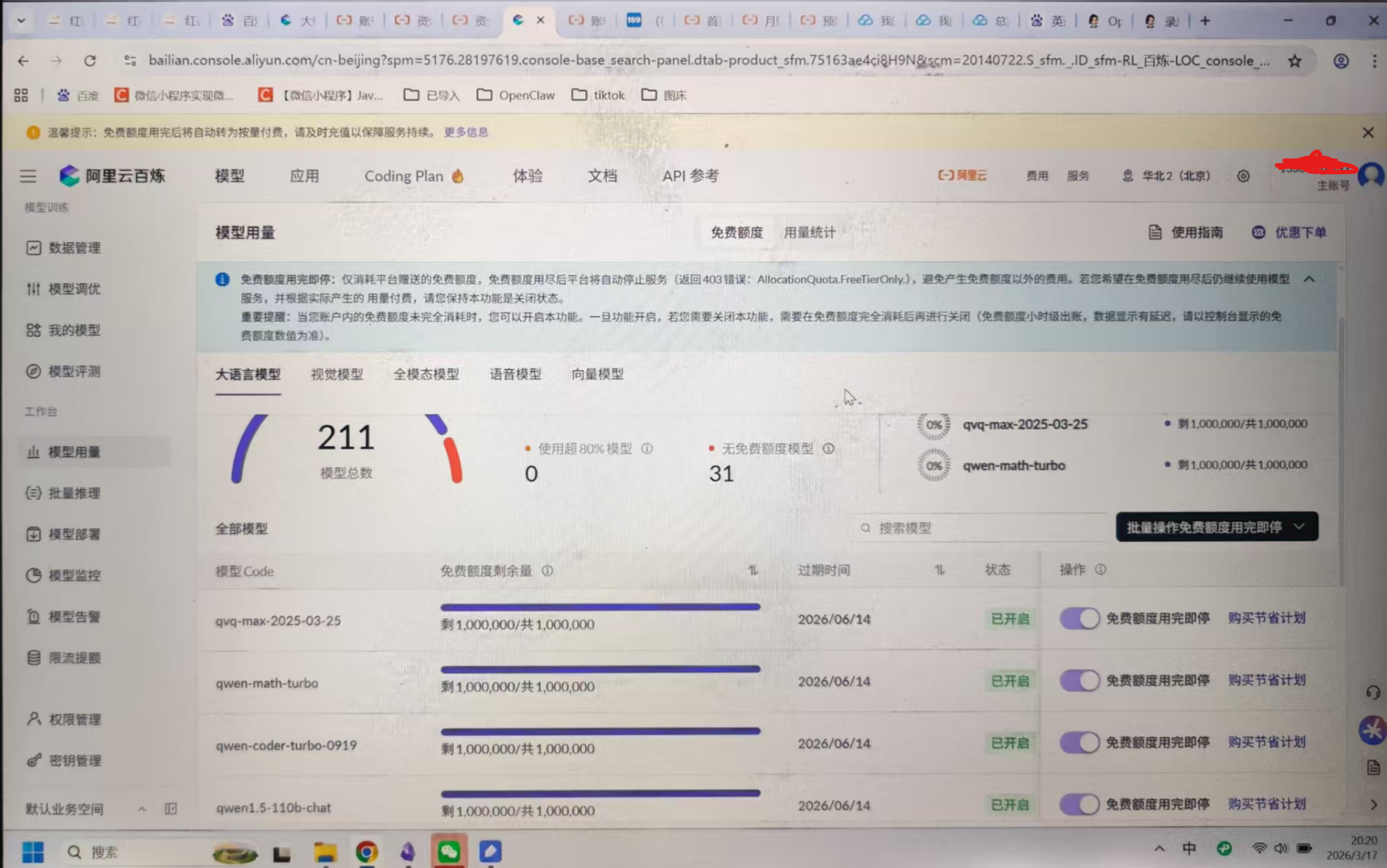1387x868 pixels.
Task: Click right arrow at table's bottom right edge
Action: [x=1373, y=804]
